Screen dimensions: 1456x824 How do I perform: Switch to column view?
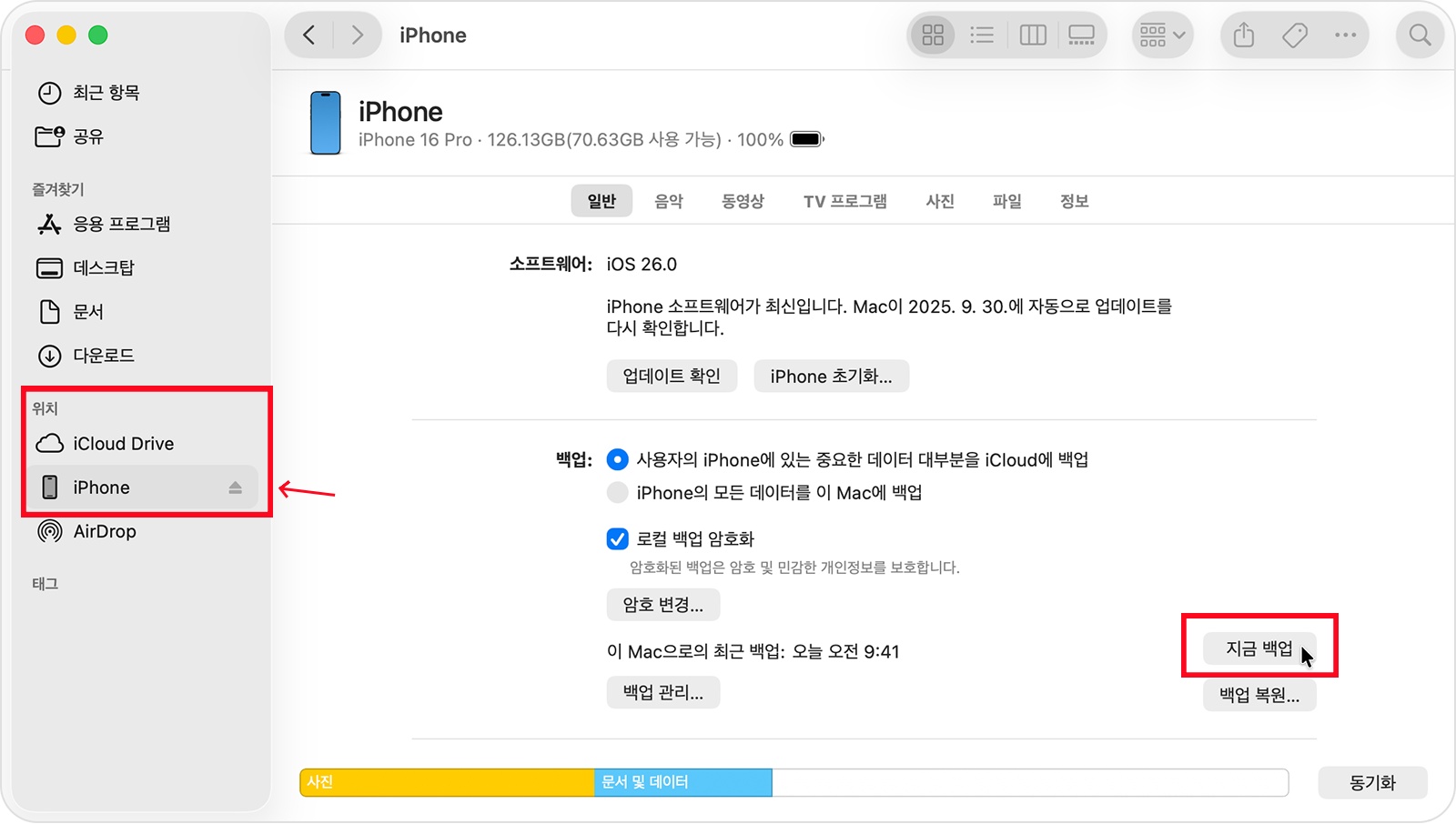point(1033,35)
